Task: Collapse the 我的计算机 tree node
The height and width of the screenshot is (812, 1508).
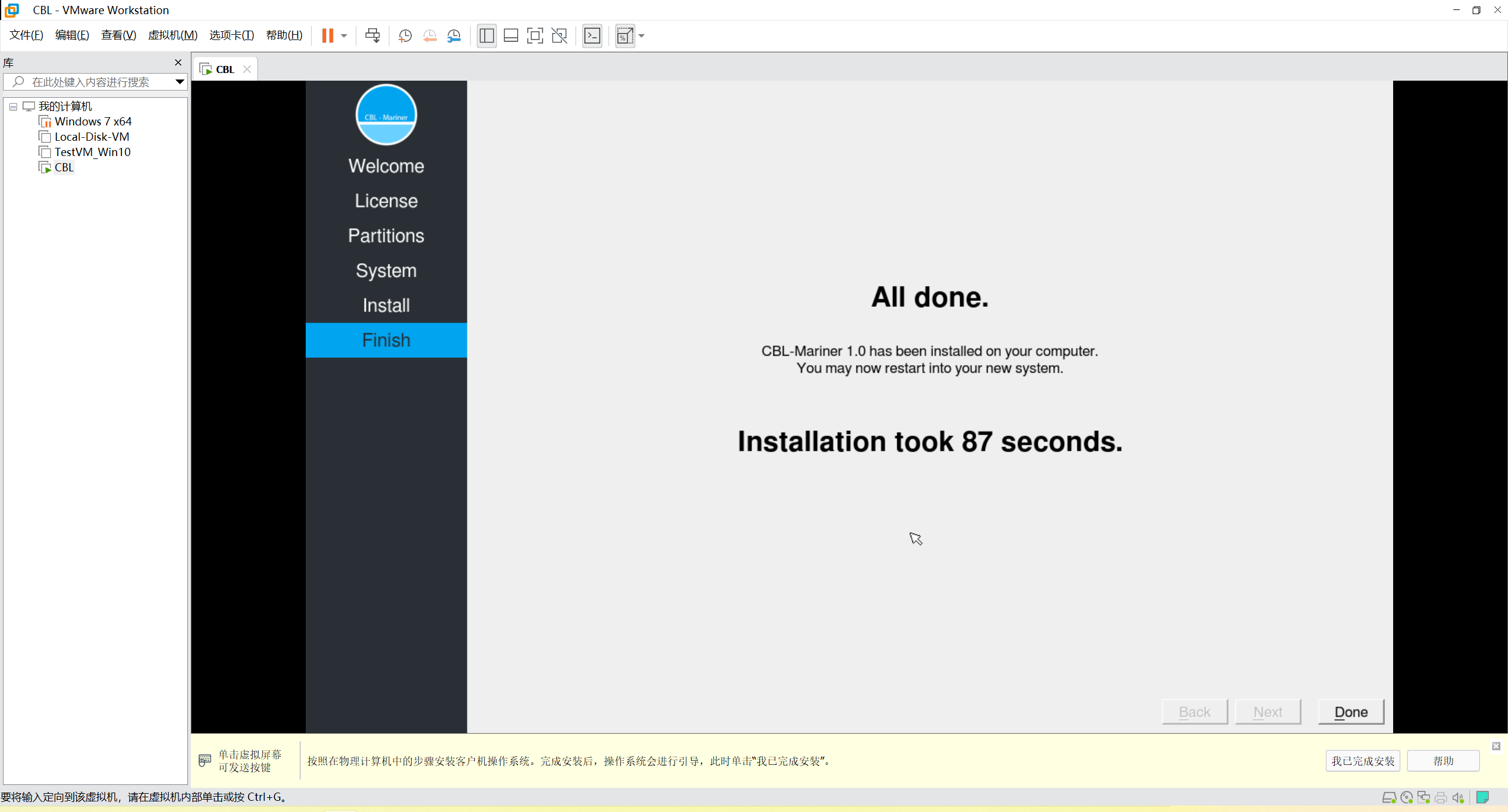Action: click(x=13, y=107)
